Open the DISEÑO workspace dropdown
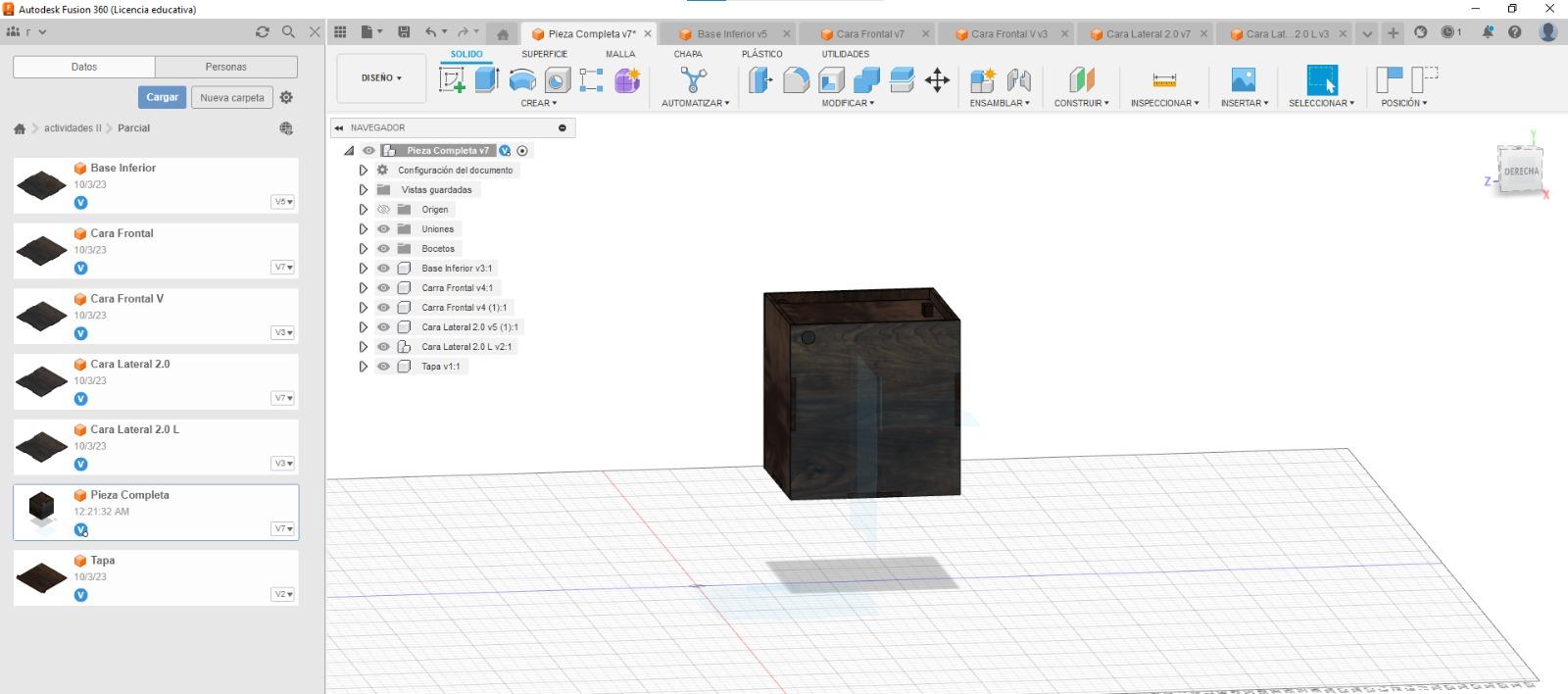 click(x=381, y=78)
